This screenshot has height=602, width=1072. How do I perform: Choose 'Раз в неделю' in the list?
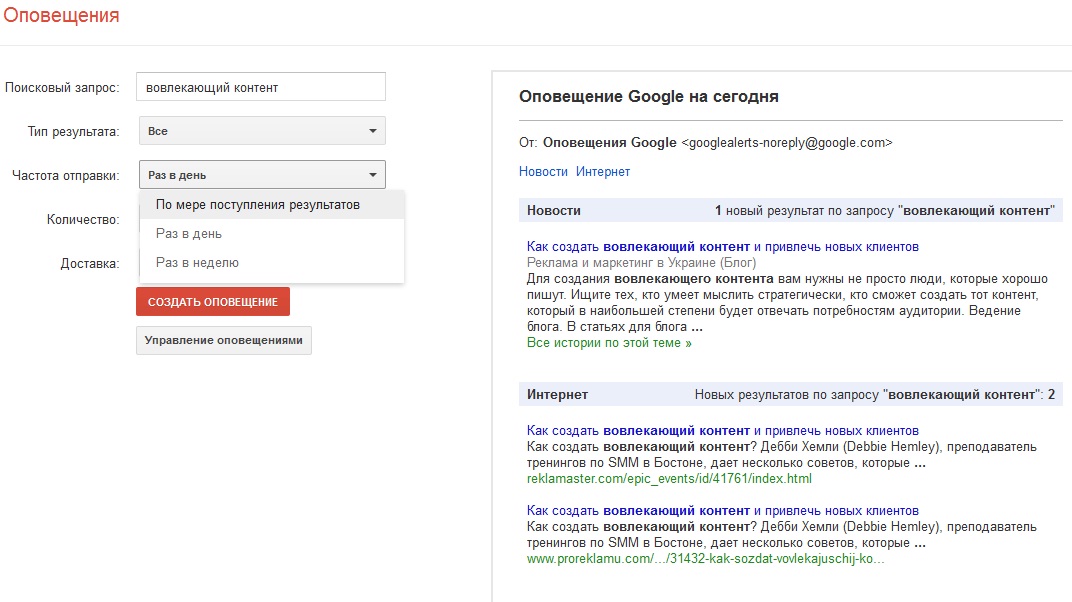[x=272, y=262]
